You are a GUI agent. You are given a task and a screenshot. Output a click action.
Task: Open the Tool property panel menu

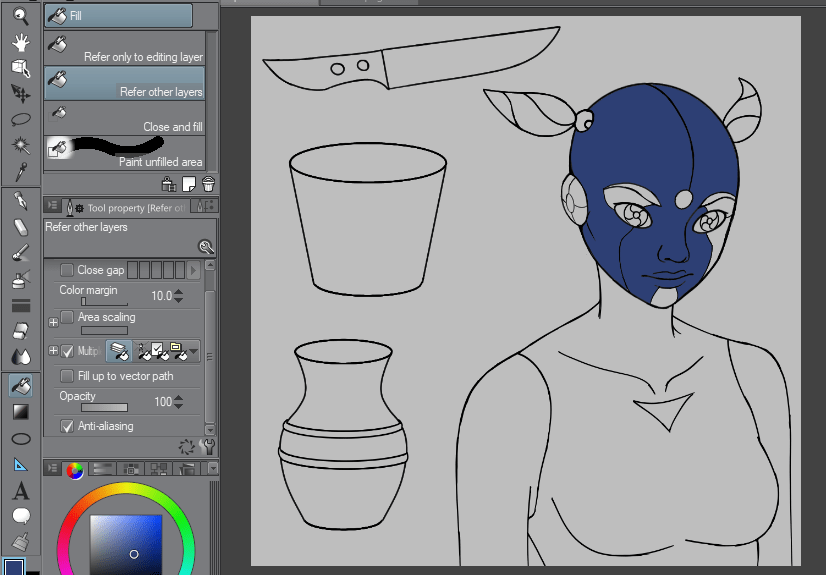tap(53, 206)
